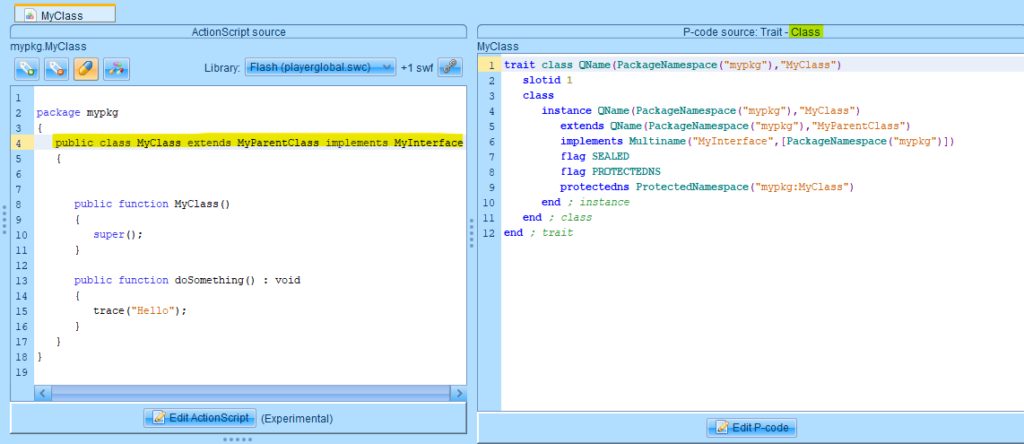This screenshot has width=1024, height=444.
Task: Click the ActionScript source panel header
Action: (238, 32)
